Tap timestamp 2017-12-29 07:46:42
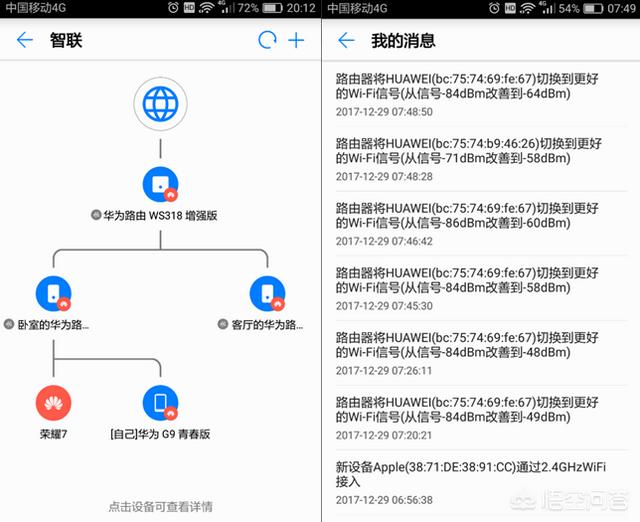 (x=384, y=241)
